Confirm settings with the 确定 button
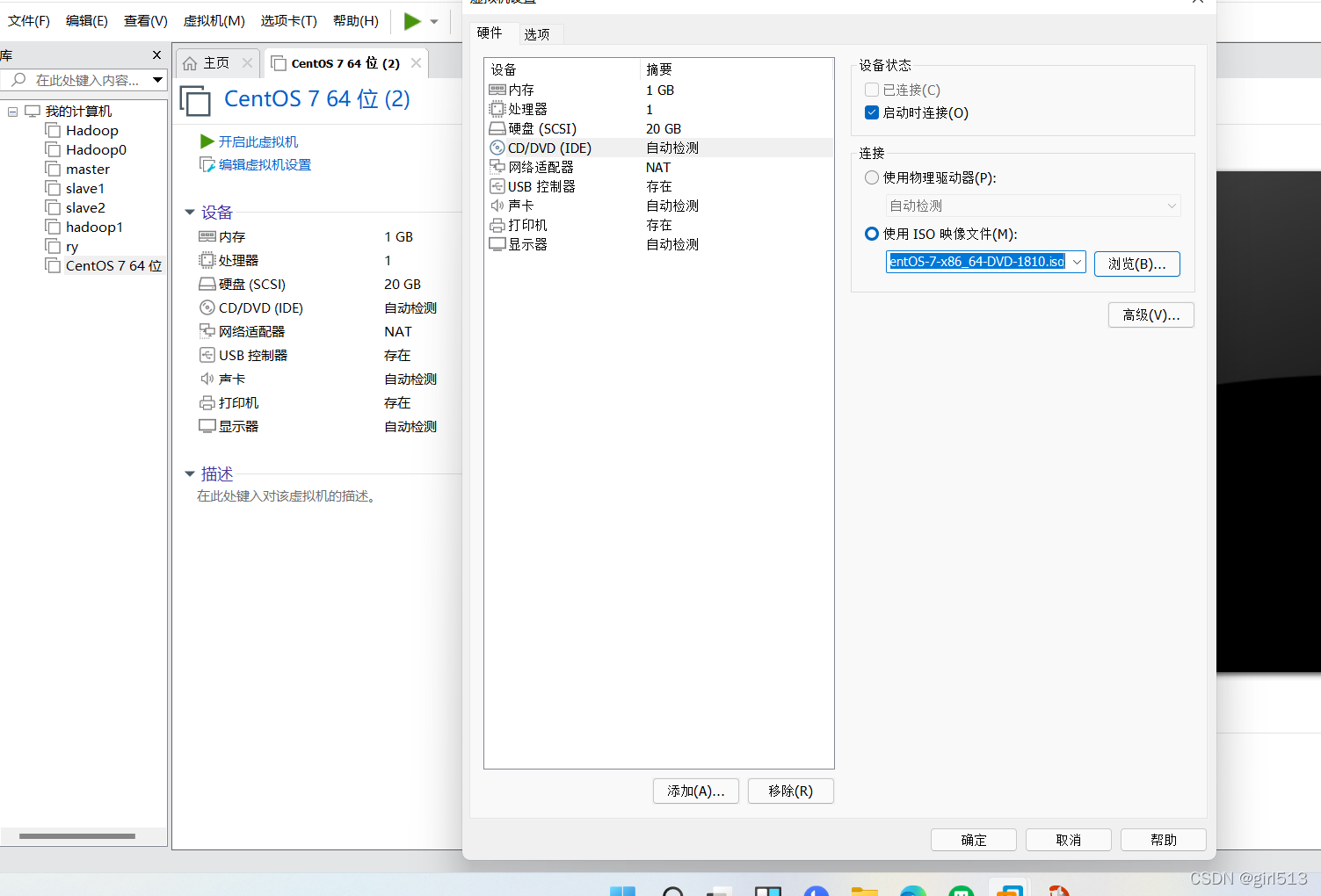Image resolution: width=1321 pixels, height=896 pixels. pos(974,840)
